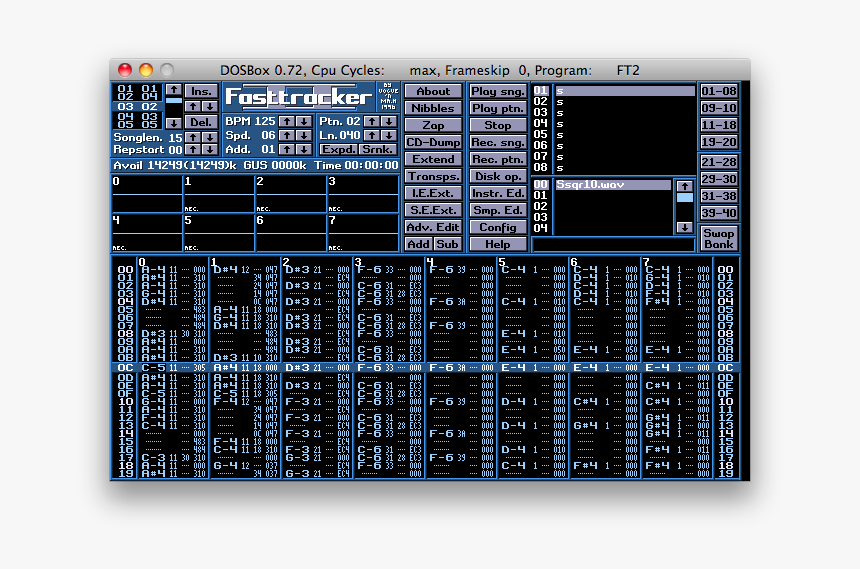Decrement pattern number arrow between Ins. and Del.
The image size is (860, 569).
[x=210, y=106]
